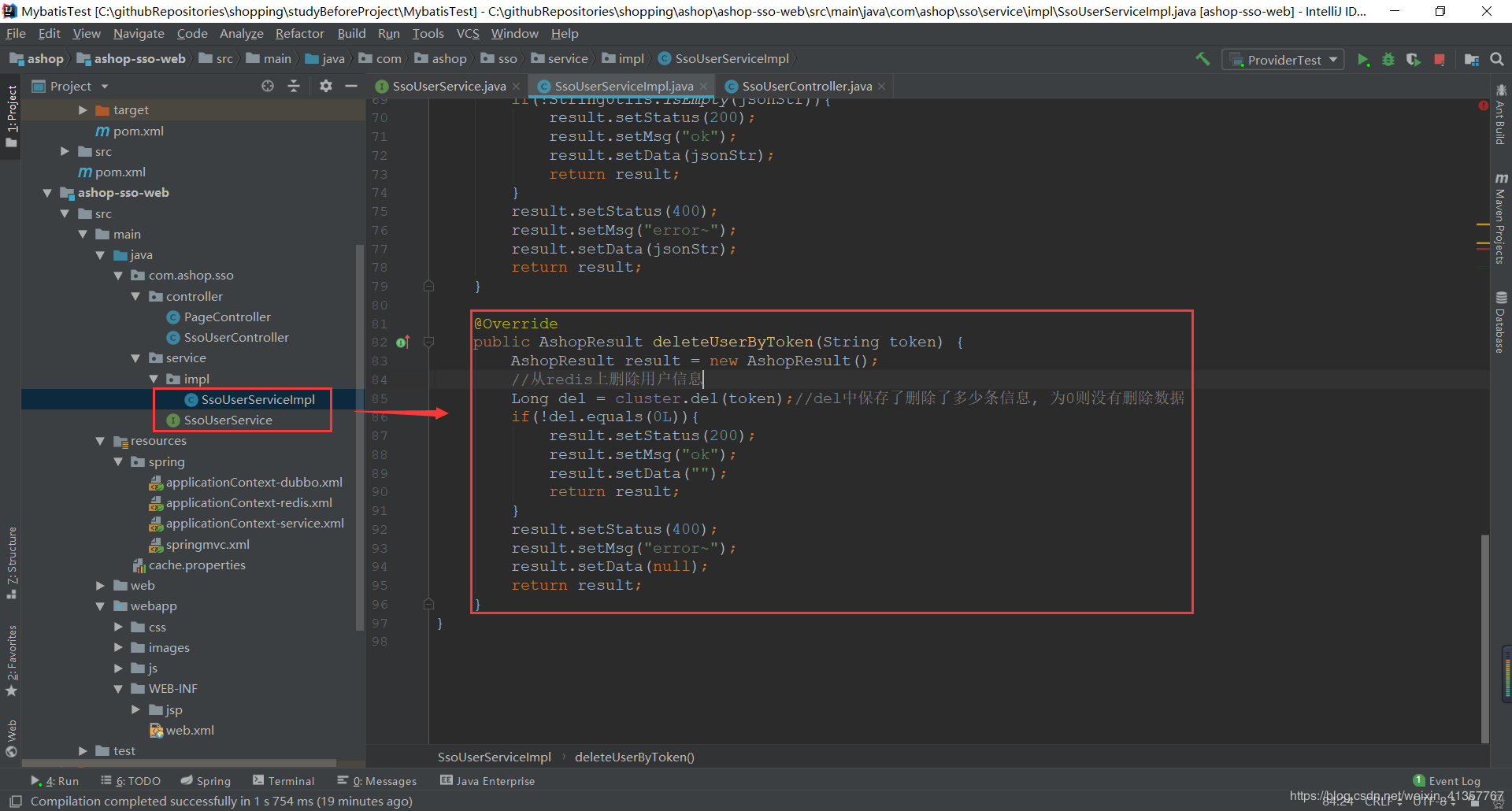Open the 1: Project side tab
1512x811 pixels.
(x=11, y=118)
